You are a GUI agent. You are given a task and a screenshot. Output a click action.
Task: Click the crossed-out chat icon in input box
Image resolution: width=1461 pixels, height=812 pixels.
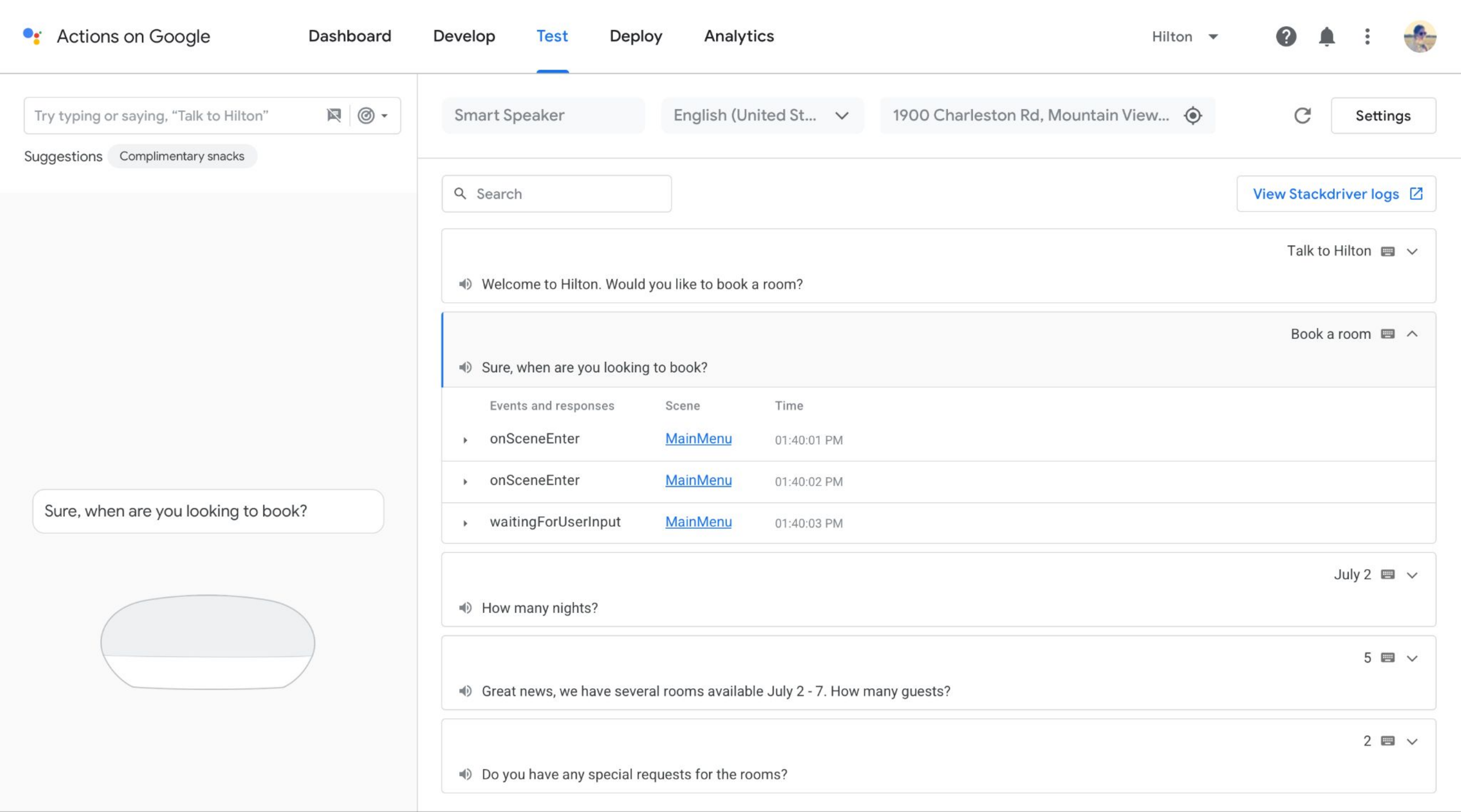[334, 115]
